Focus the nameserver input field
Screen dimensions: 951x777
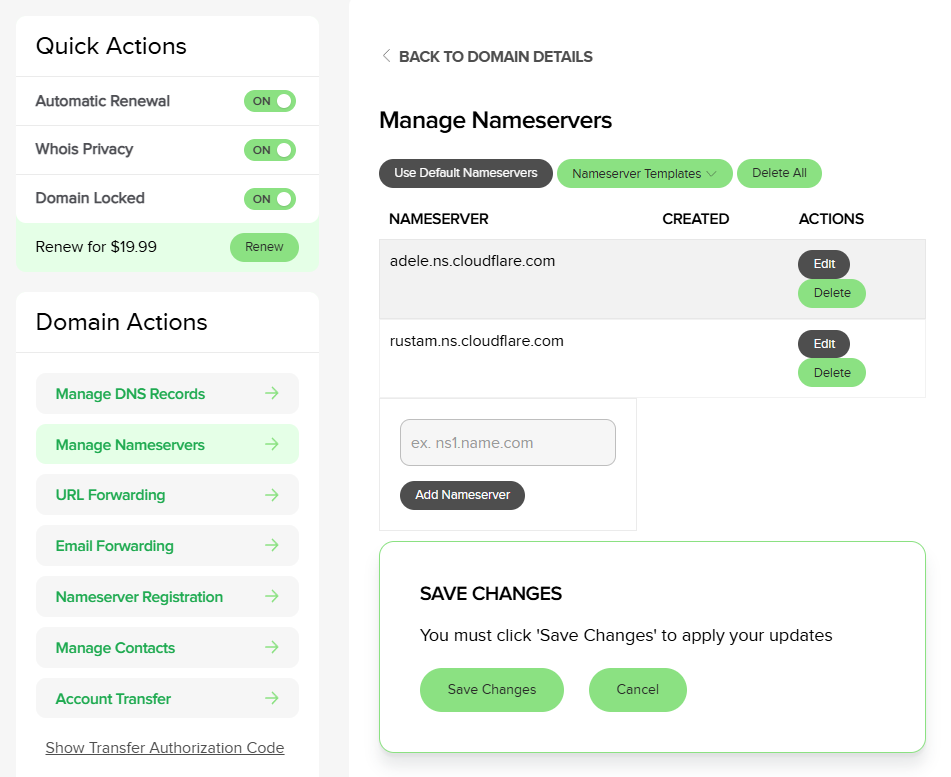507,443
